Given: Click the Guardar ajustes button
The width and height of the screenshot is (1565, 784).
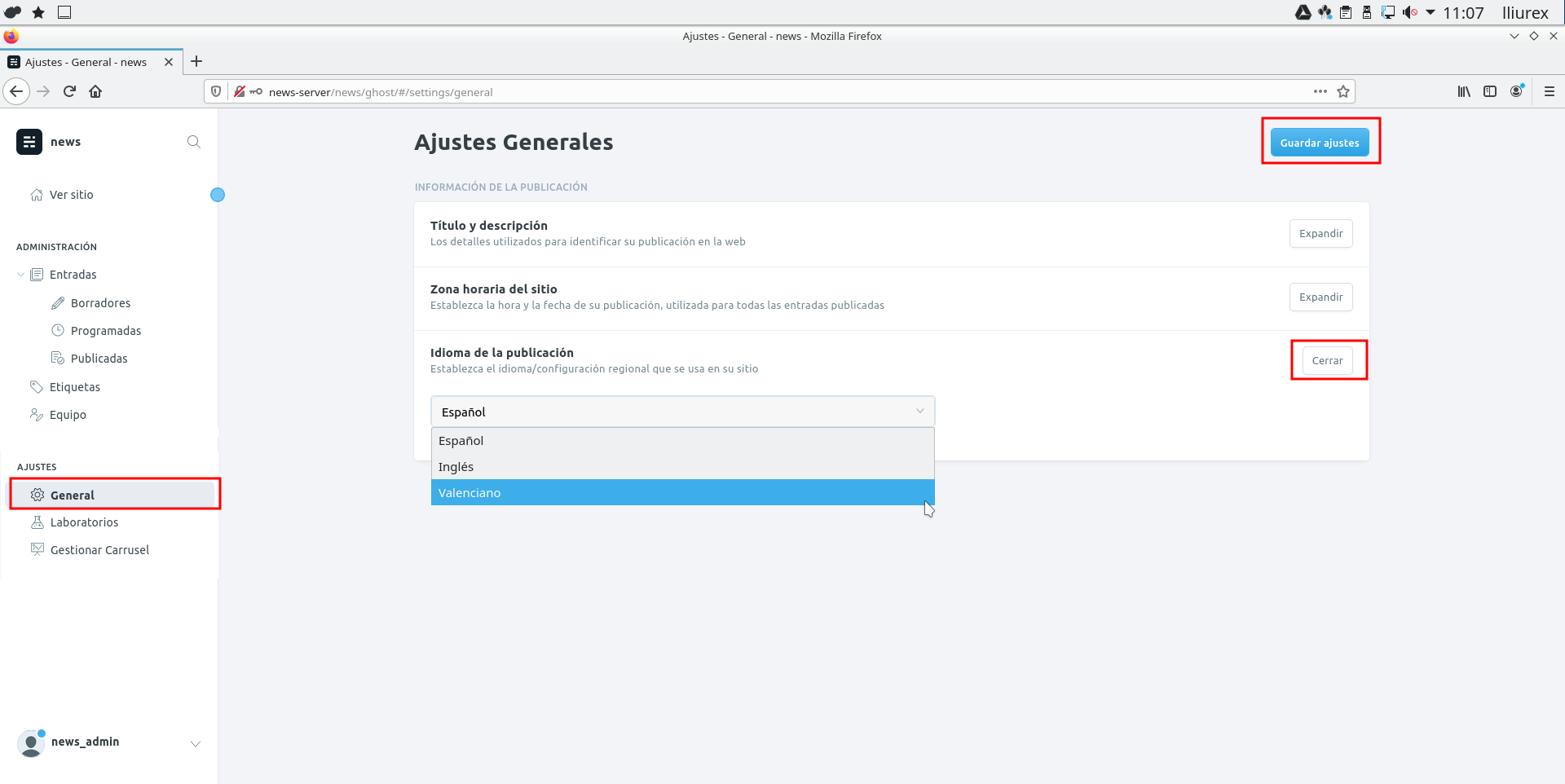Looking at the screenshot, I should [1319, 143].
